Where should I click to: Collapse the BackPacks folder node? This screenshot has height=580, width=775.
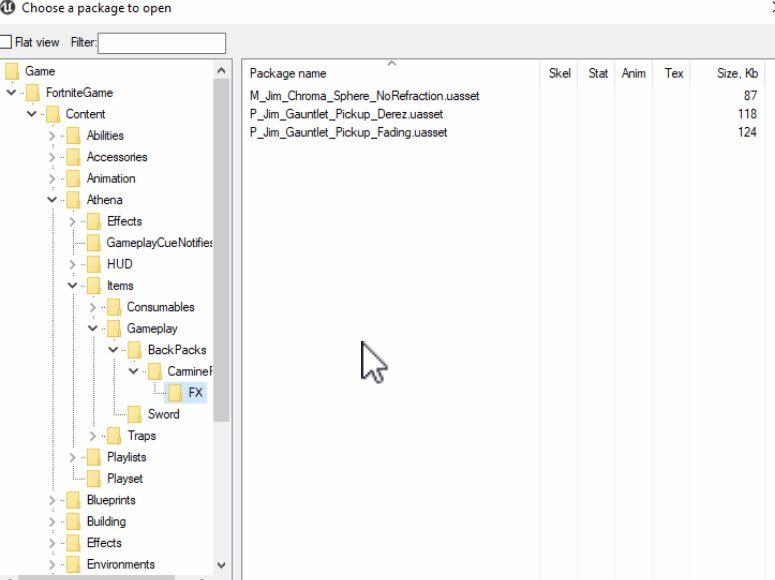click(x=113, y=350)
